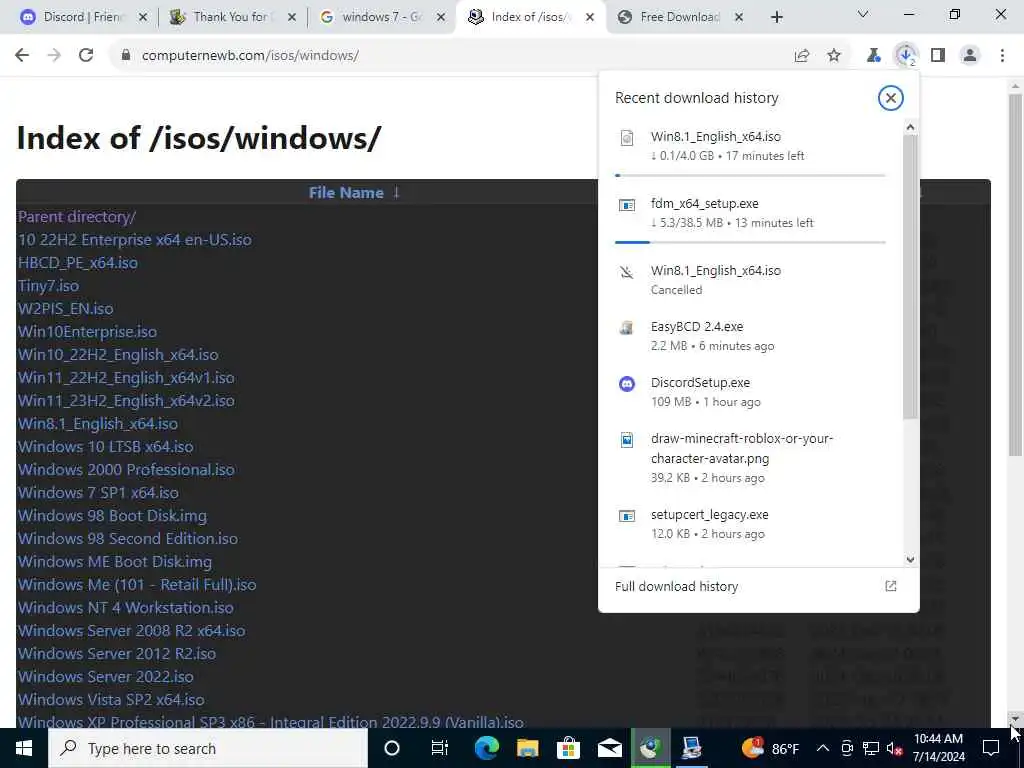This screenshot has width=1024, height=768.
Task: Open EasyBCD 2.4.exe from downloads
Action: [x=750, y=336]
